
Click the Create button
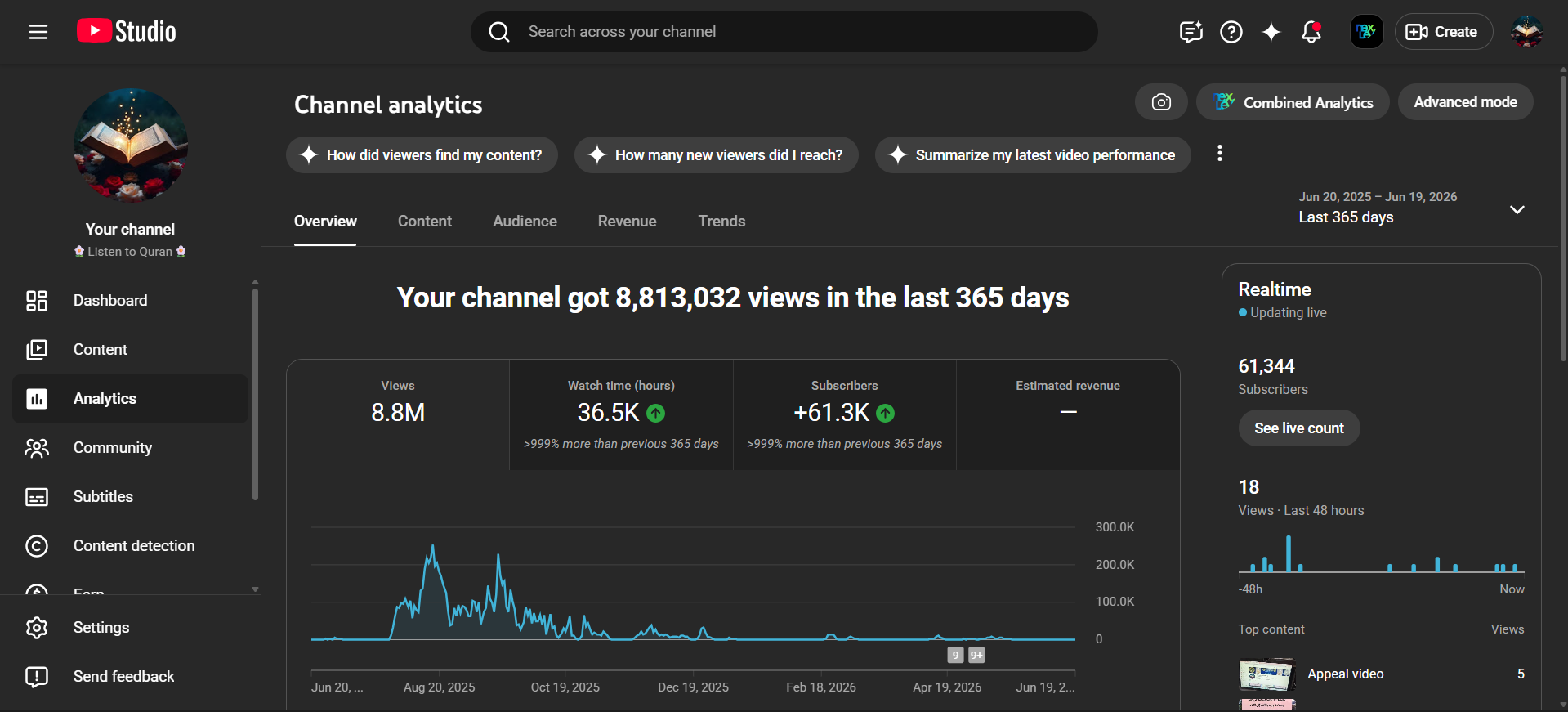[1443, 32]
